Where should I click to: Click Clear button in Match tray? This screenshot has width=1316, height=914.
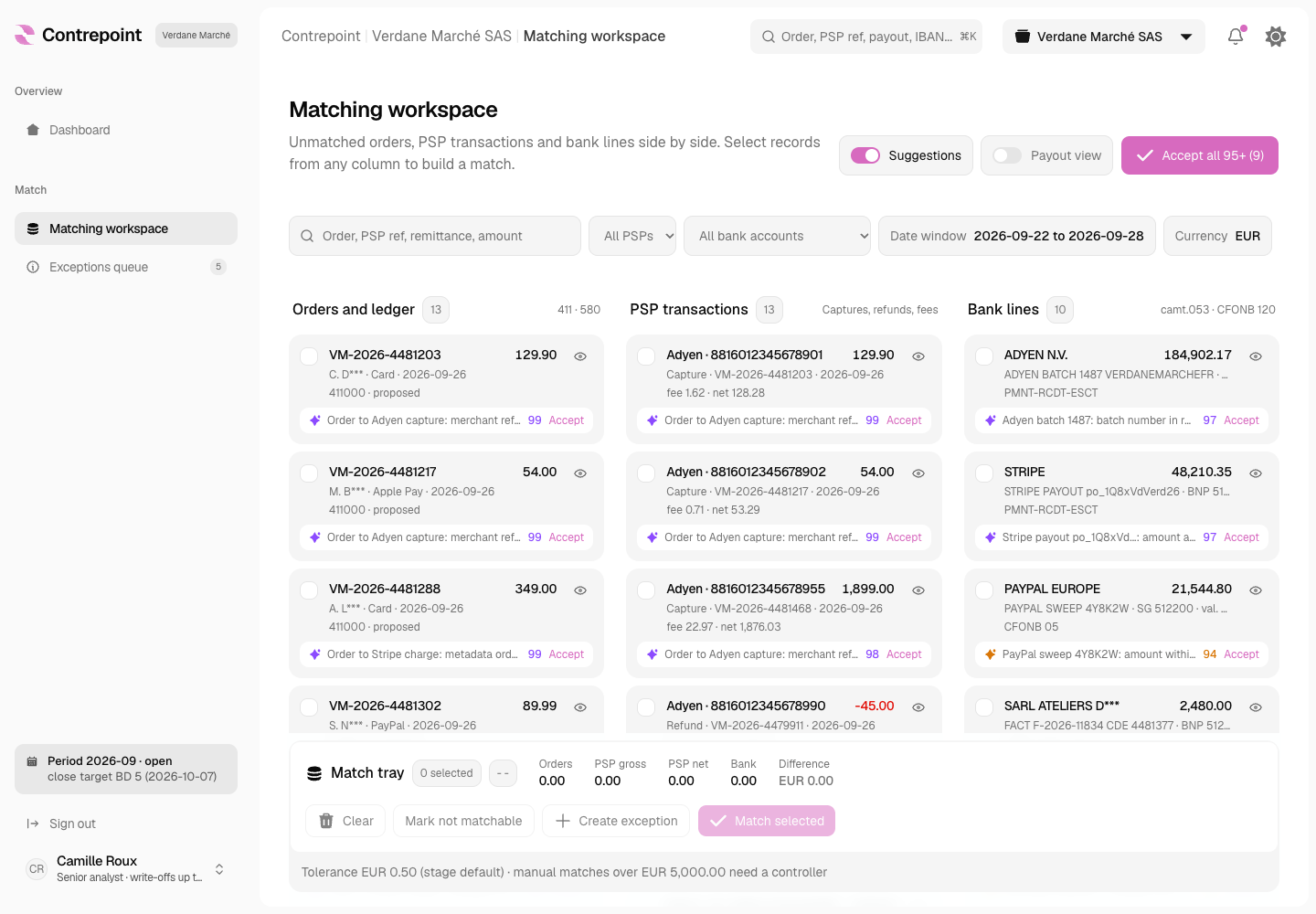coord(345,821)
